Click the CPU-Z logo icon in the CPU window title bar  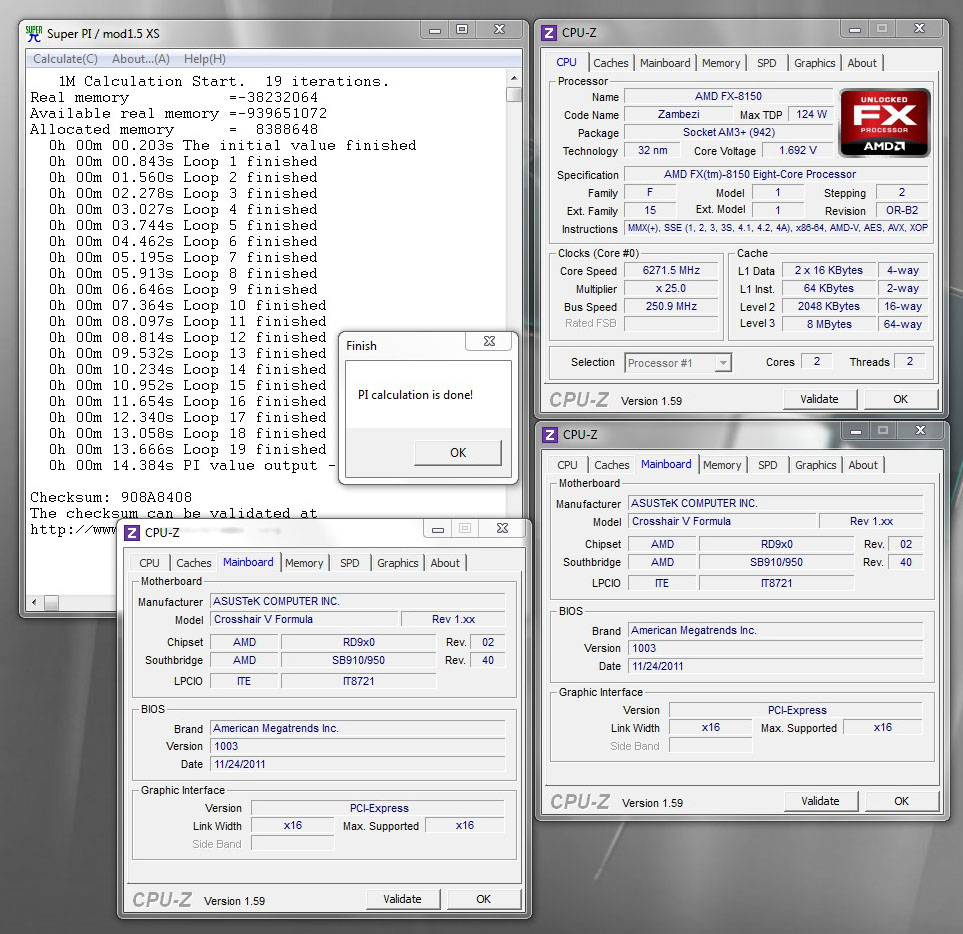tap(548, 33)
